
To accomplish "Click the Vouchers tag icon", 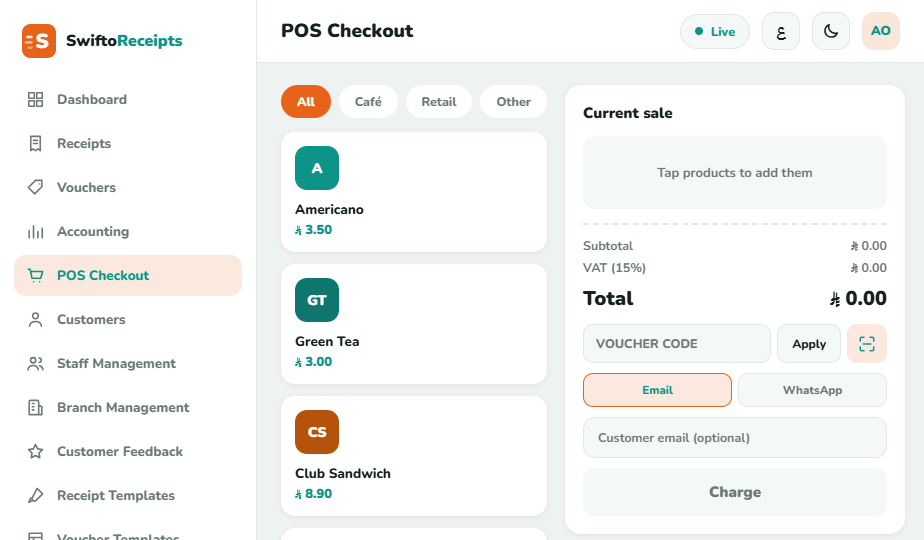I will 35,187.
